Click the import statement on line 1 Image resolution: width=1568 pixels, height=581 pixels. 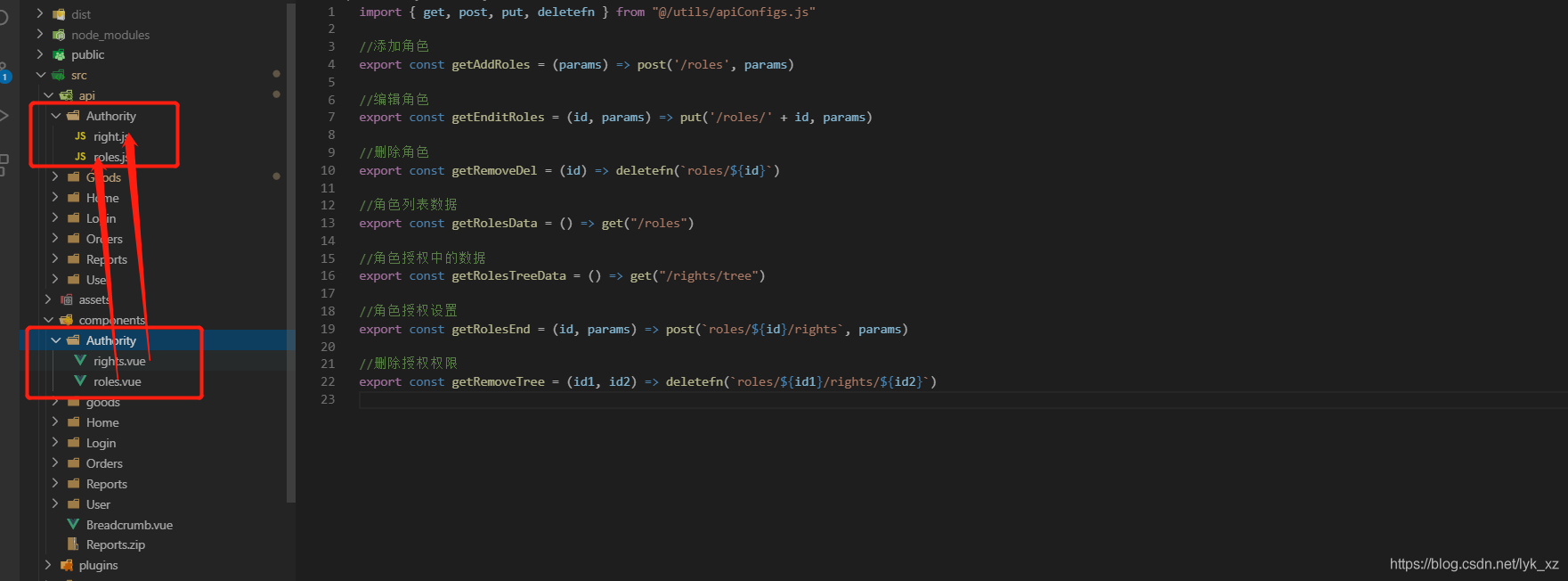tap(587, 12)
